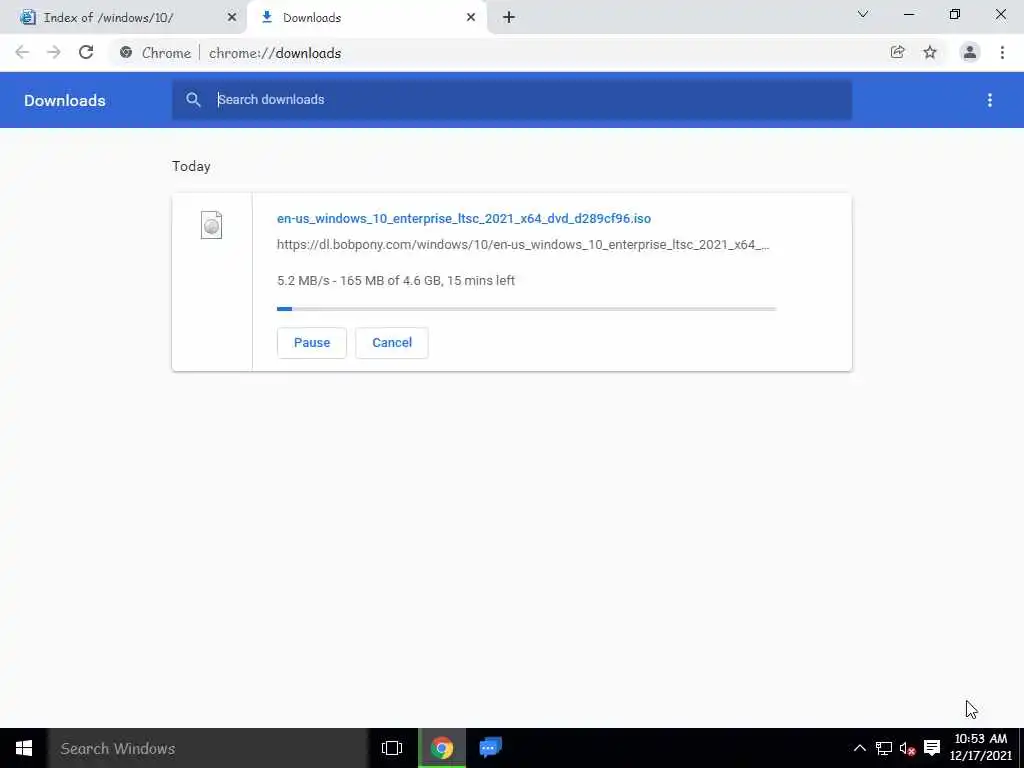Viewport: 1024px width, 768px height.
Task: Open the dl.bobpony.com source URL
Action: (523, 245)
